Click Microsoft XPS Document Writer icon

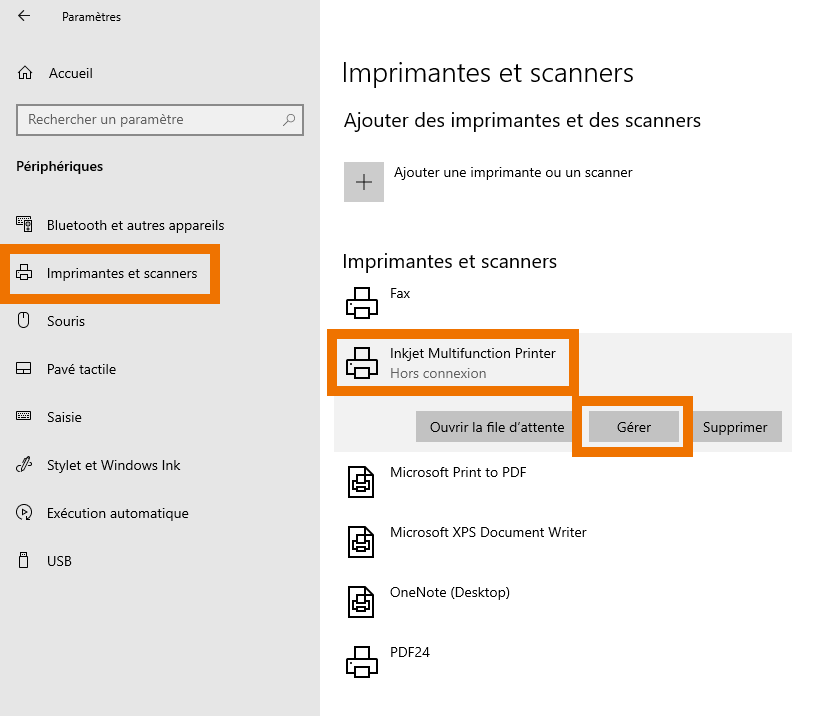click(x=361, y=540)
